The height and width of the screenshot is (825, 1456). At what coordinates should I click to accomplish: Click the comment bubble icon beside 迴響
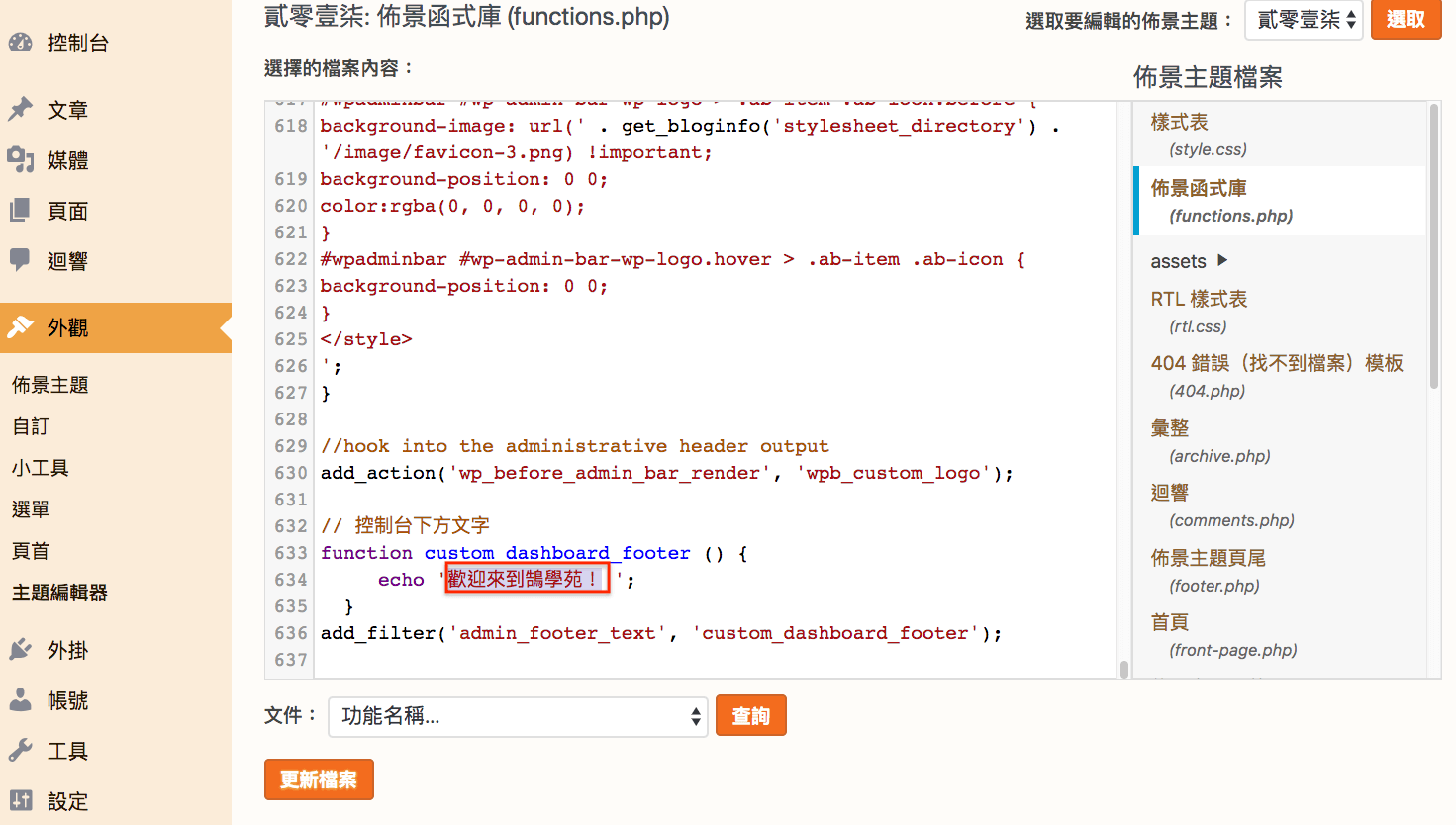(x=21, y=260)
